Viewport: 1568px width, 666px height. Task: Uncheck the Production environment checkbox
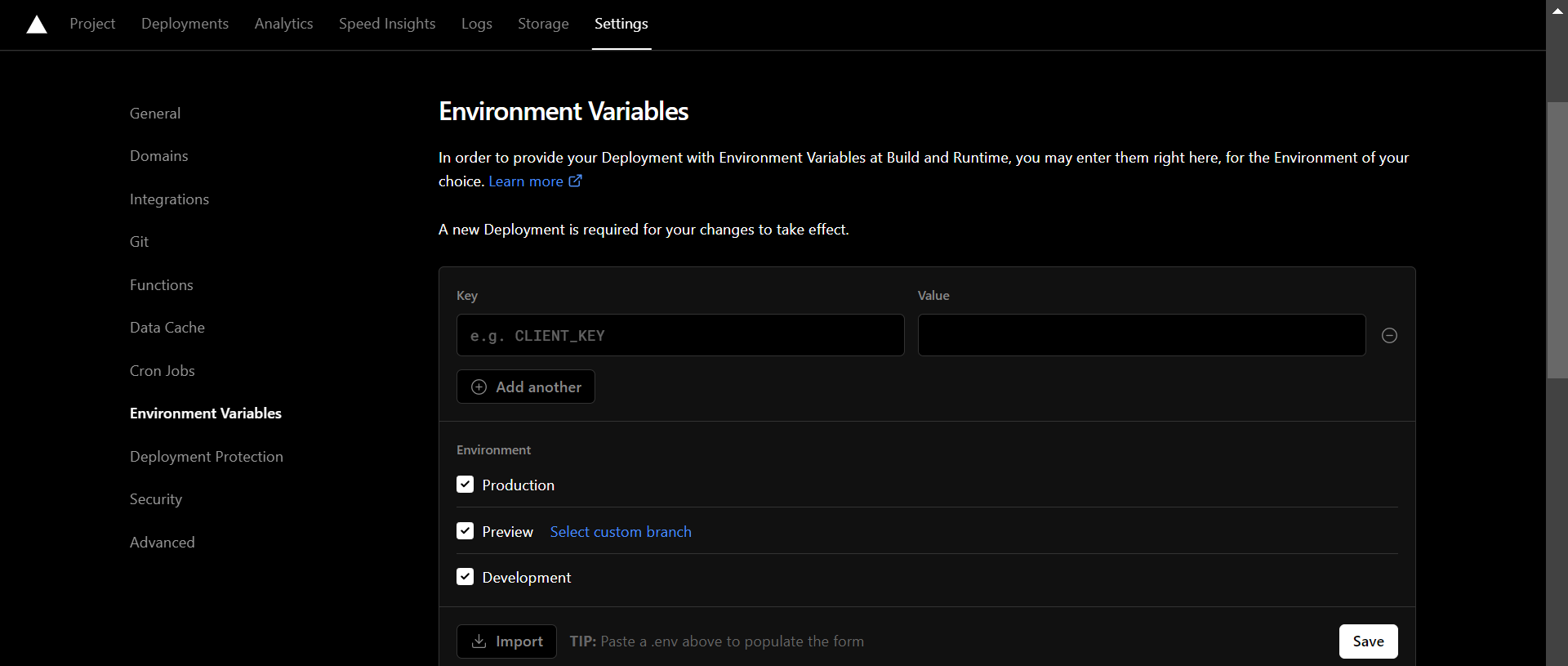[x=465, y=485]
